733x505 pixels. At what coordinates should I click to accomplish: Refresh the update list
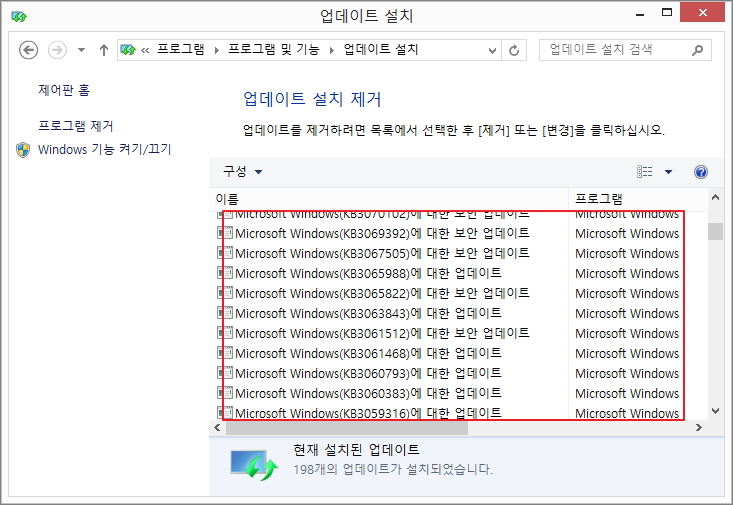(514, 50)
